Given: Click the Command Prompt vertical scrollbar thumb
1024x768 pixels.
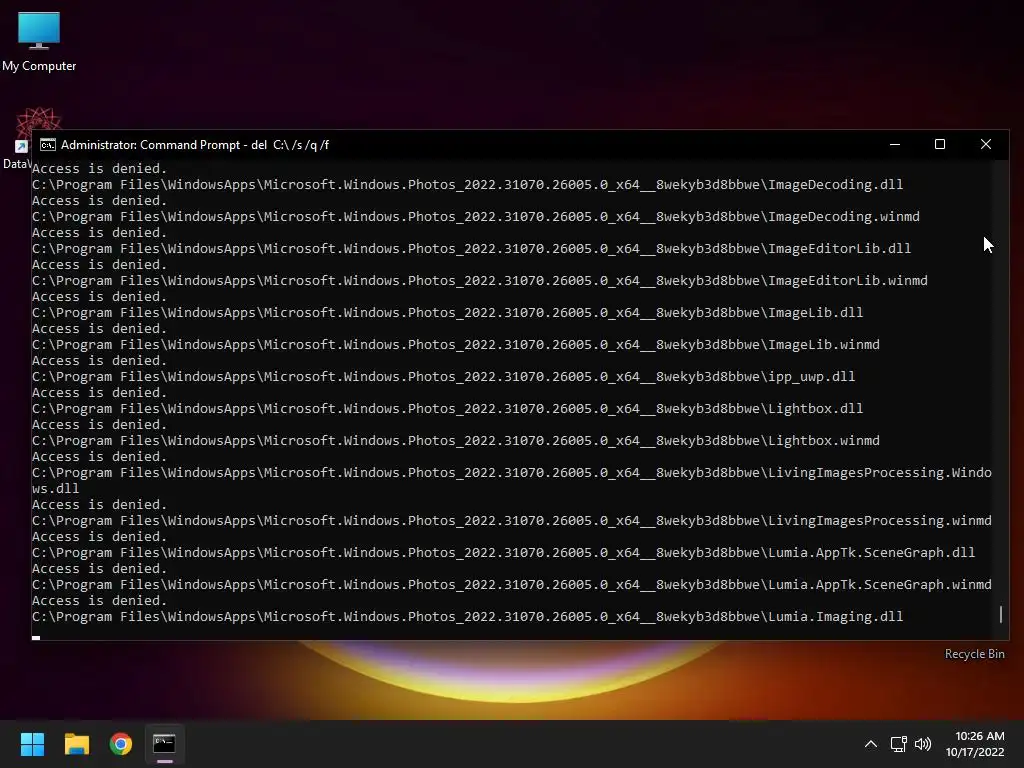Looking at the screenshot, I should (x=1000, y=614).
